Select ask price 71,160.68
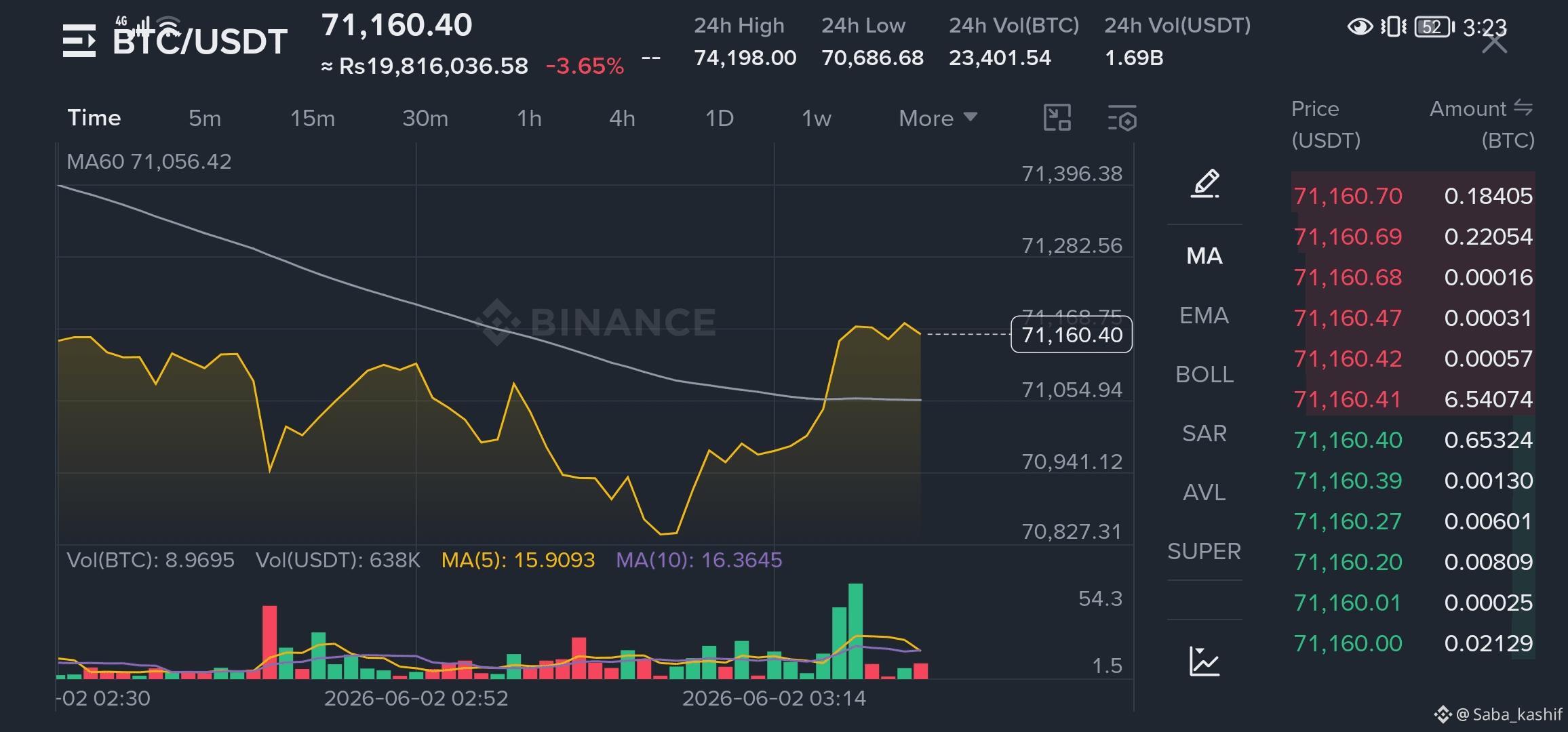The width and height of the screenshot is (1568, 732). (1348, 278)
